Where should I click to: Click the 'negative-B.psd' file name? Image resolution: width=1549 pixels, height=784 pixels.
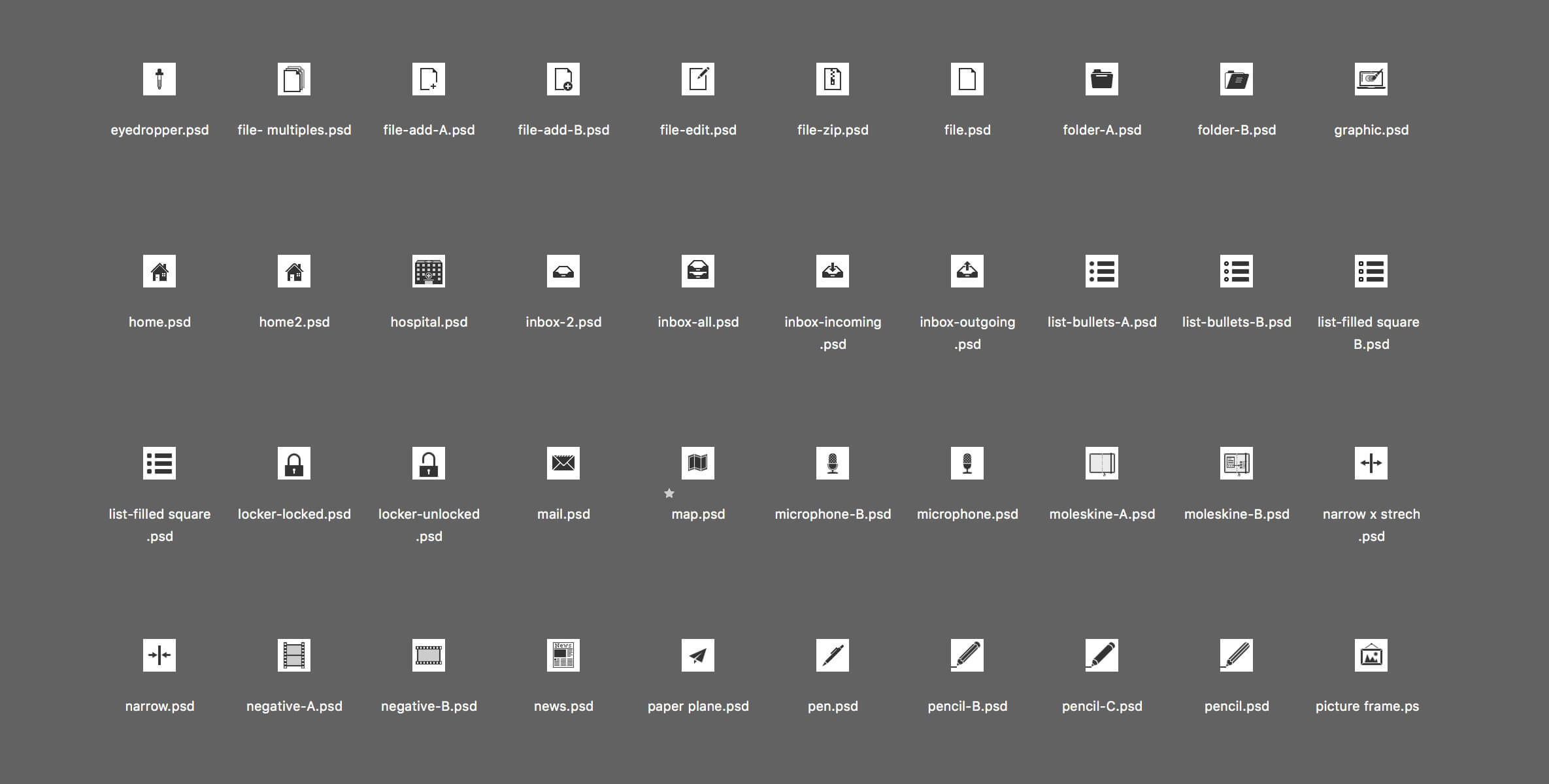pyautogui.click(x=429, y=706)
